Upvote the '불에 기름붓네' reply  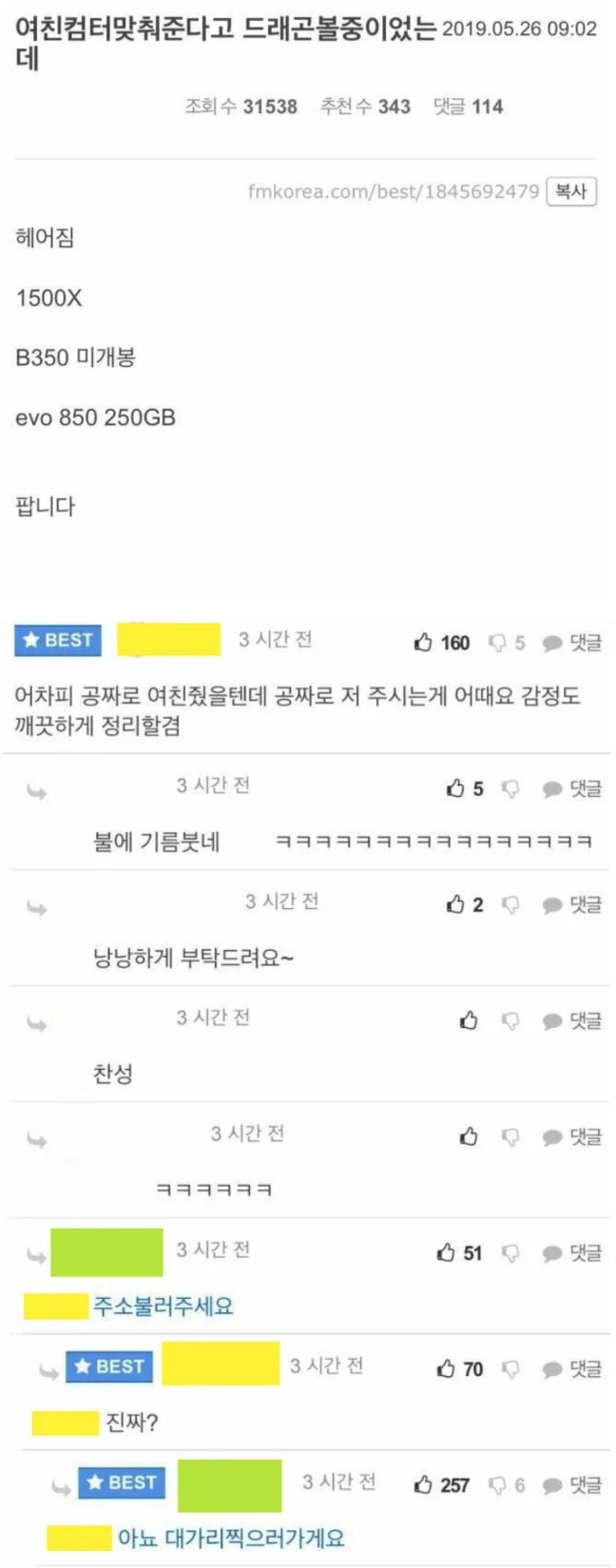coord(465,788)
